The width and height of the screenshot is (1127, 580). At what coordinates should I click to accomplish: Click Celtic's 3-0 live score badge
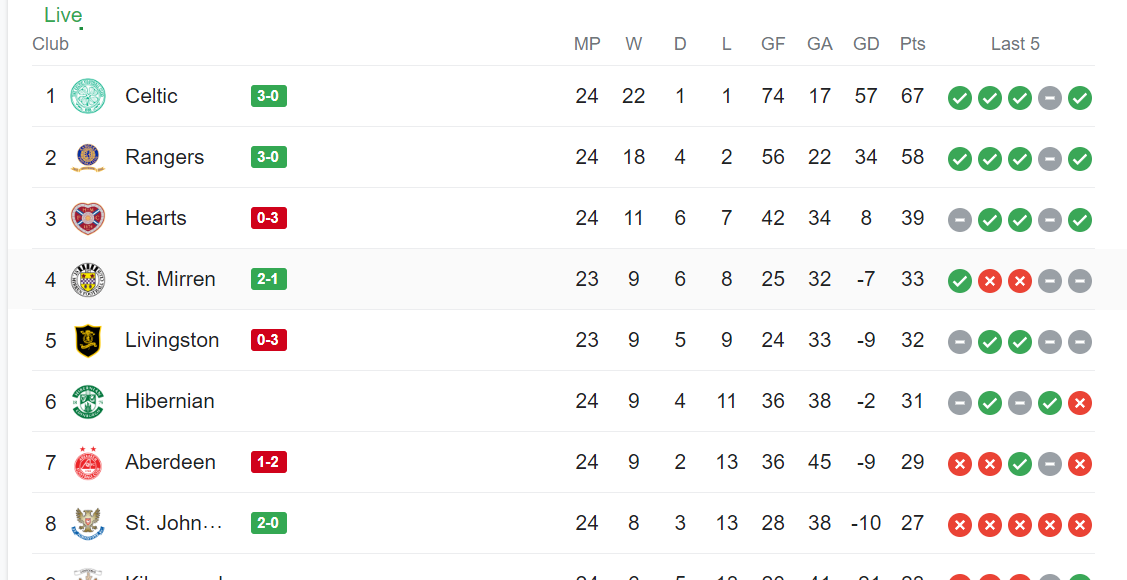[269, 96]
